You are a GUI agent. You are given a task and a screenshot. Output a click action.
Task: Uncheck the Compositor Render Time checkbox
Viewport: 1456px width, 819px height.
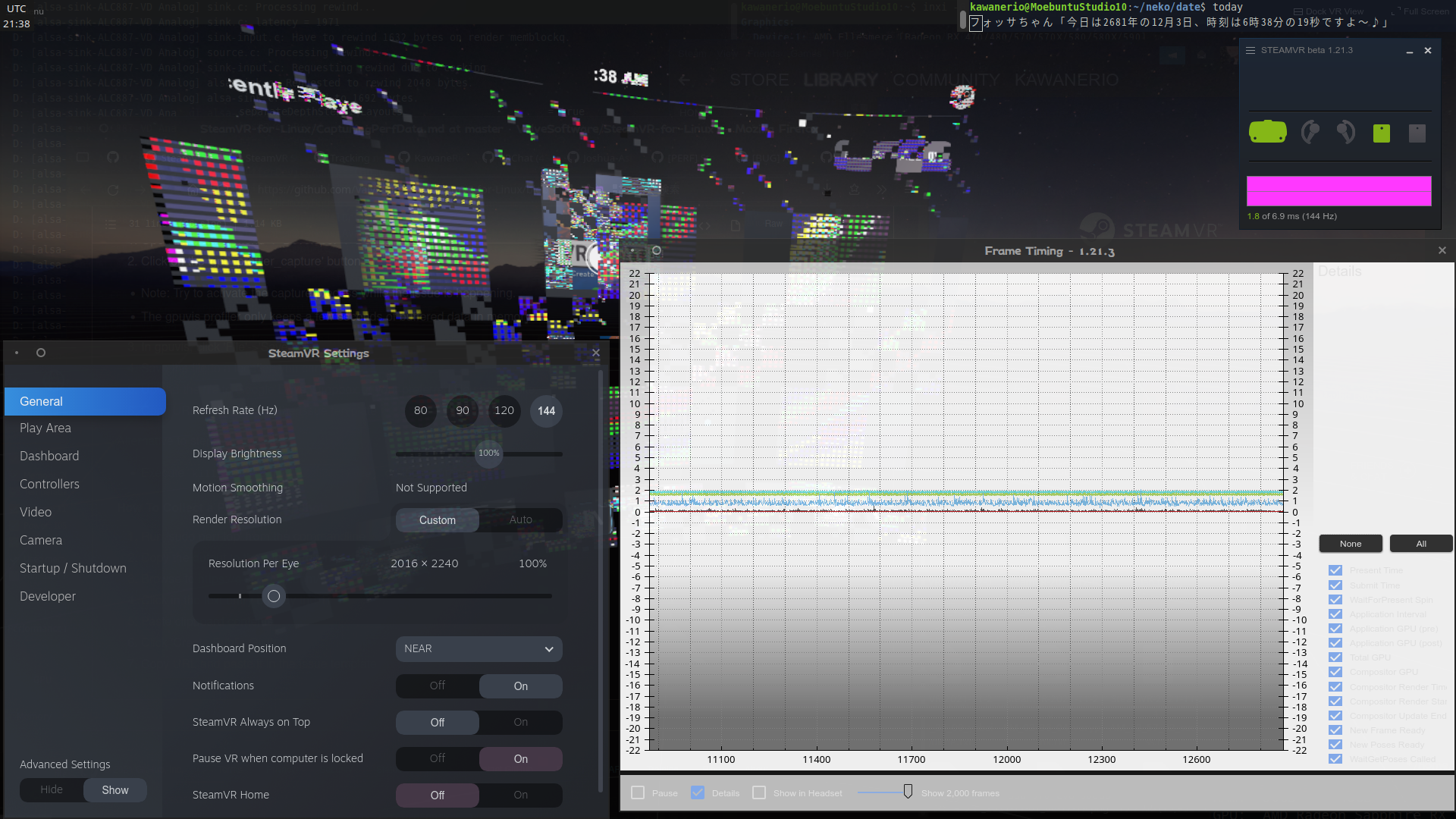(1335, 687)
